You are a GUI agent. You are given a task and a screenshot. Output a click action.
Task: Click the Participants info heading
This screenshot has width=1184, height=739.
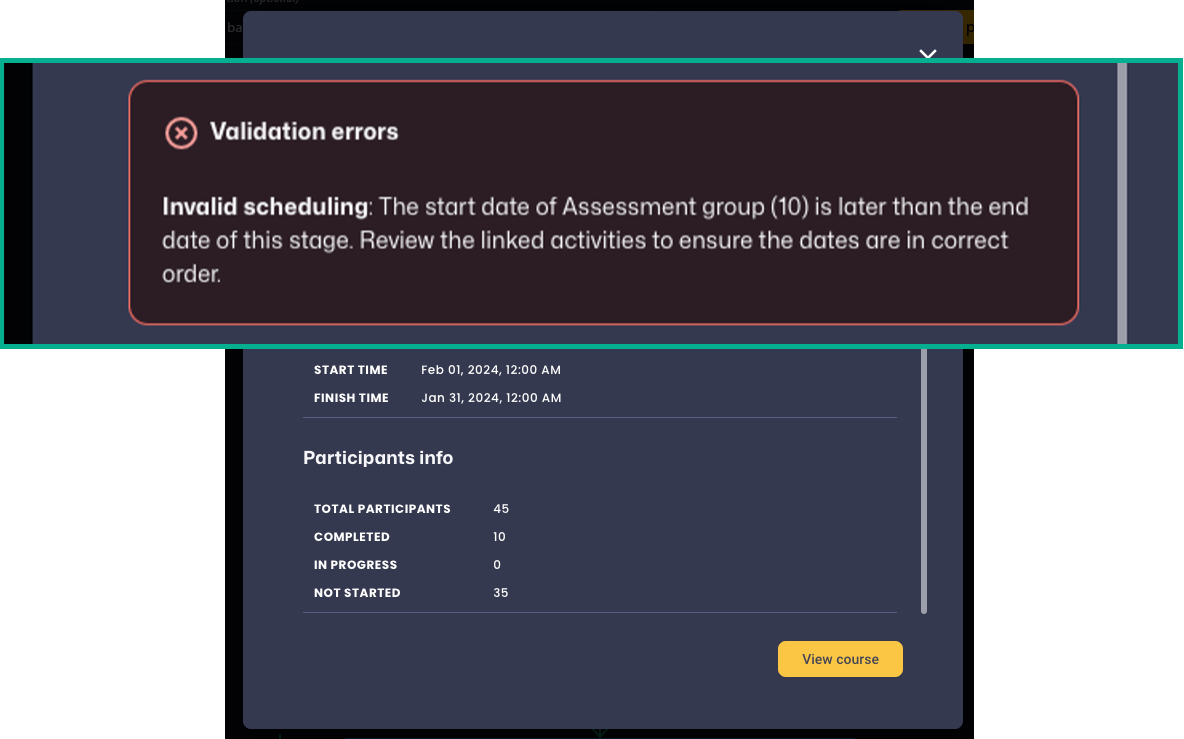[x=378, y=458]
